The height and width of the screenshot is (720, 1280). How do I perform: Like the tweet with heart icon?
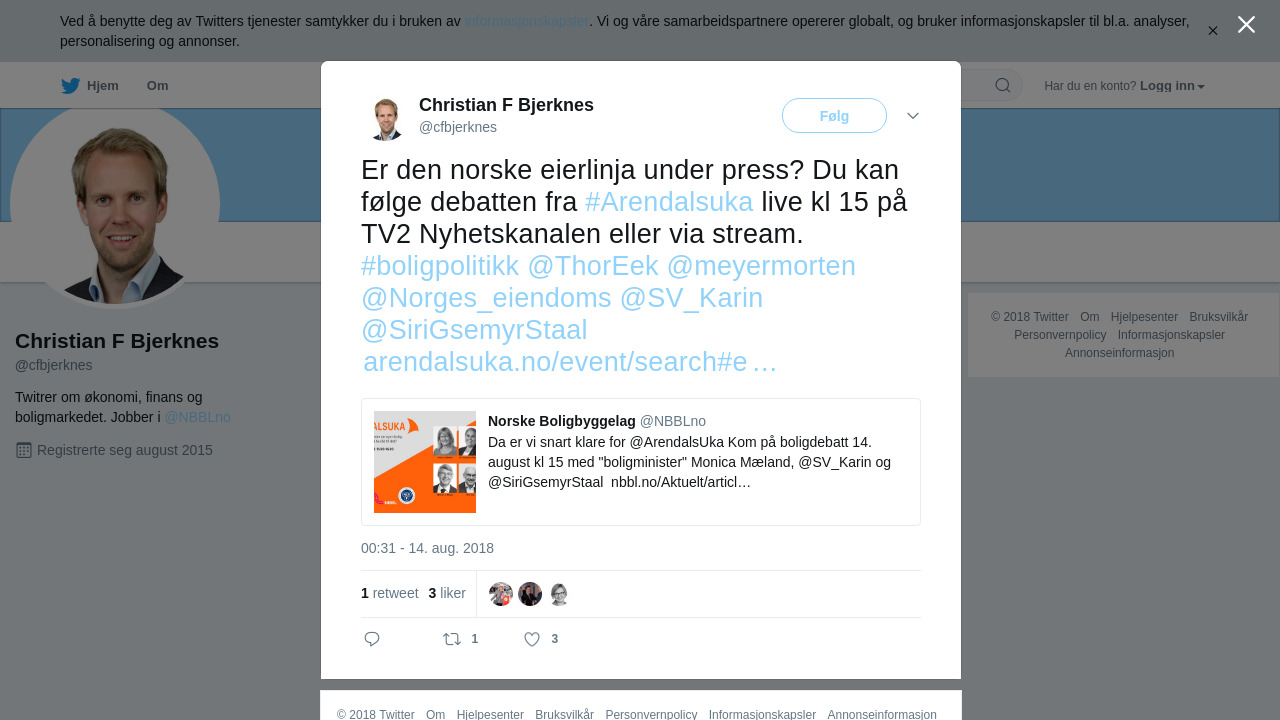coord(532,639)
